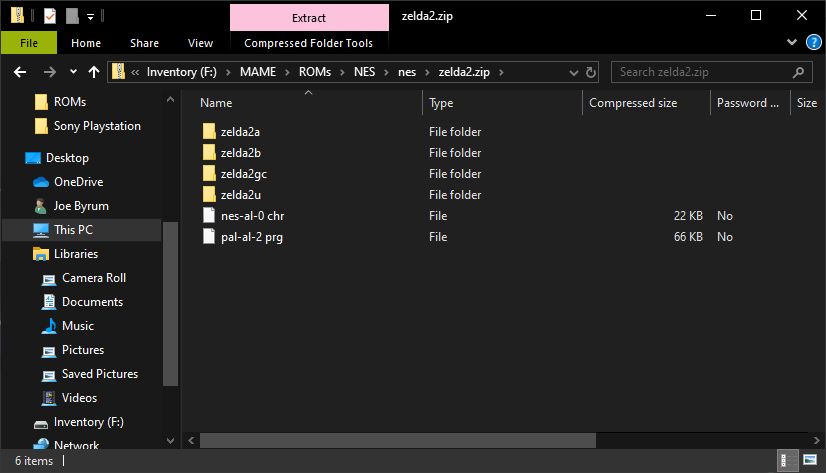Select the nes-al-0 chr file
This screenshot has height=473, width=826.
click(252, 216)
